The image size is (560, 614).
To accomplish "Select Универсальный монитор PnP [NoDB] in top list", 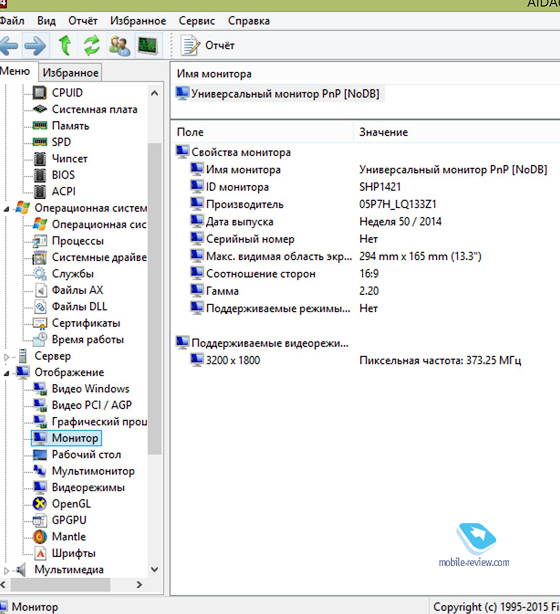I will tap(278, 94).
